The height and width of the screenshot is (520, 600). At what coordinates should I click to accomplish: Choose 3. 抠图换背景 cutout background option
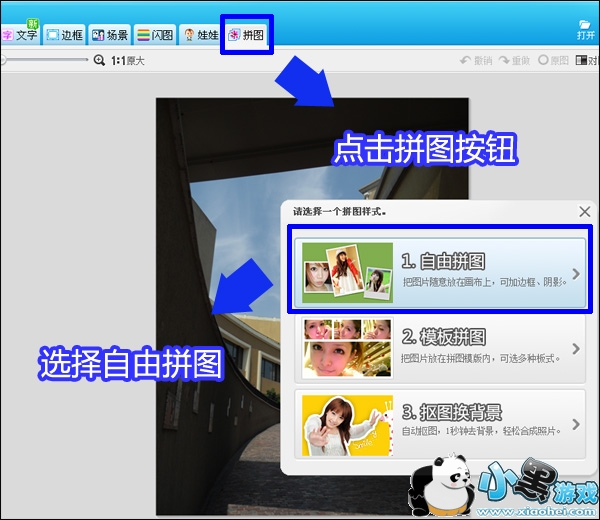click(440, 424)
